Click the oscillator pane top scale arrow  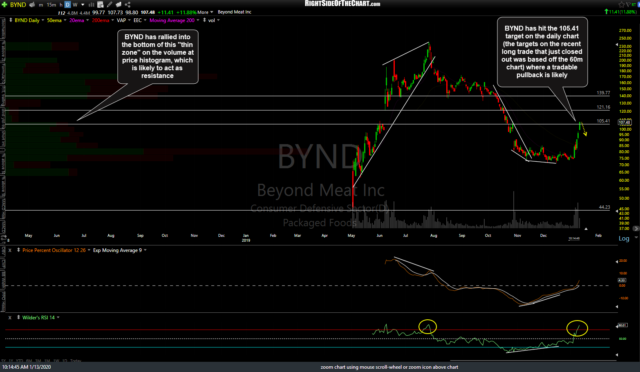click(617, 262)
